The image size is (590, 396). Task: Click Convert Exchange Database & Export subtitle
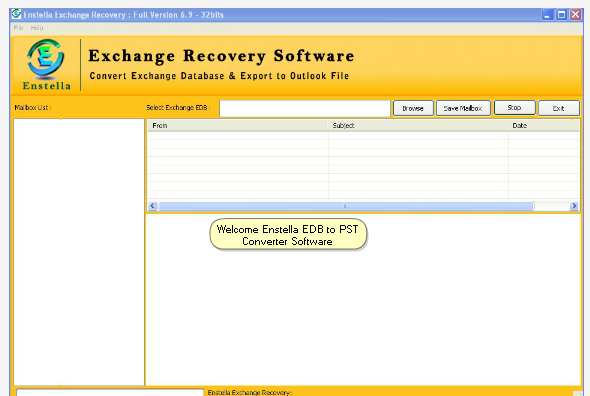(219, 76)
